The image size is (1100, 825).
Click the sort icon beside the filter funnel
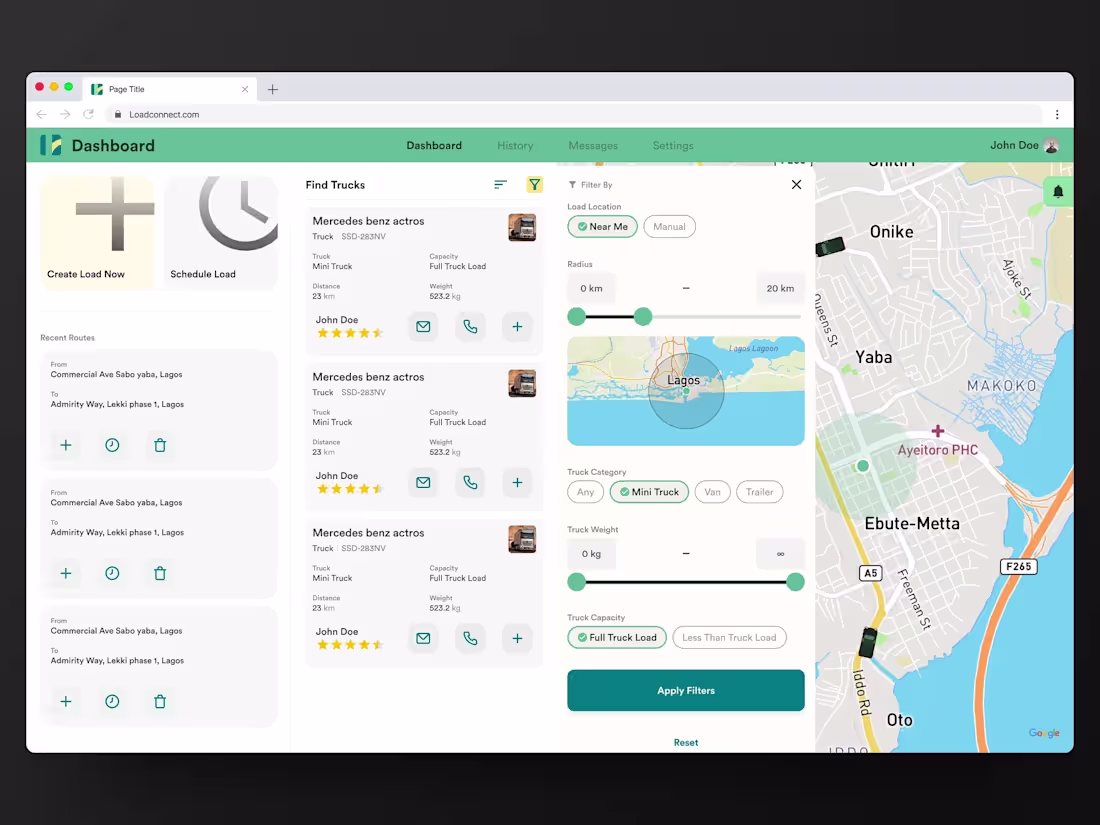(x=500, y=184)
